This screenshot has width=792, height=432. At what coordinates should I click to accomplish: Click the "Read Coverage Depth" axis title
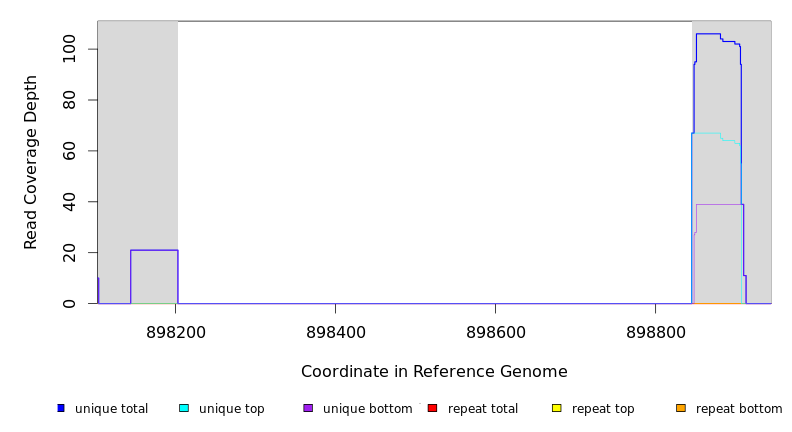[31, 162]
